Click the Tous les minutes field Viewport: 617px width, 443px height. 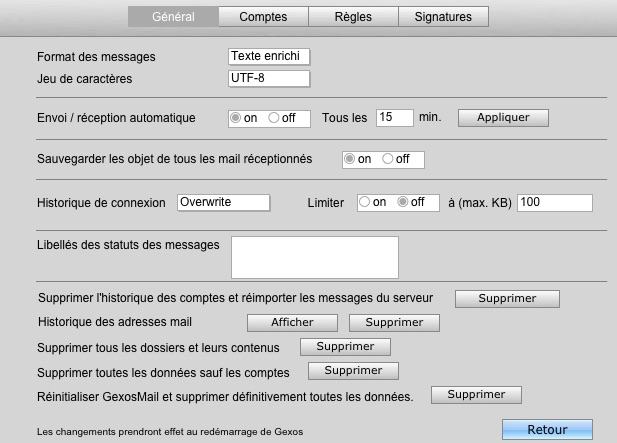click(x=395, y=118)
